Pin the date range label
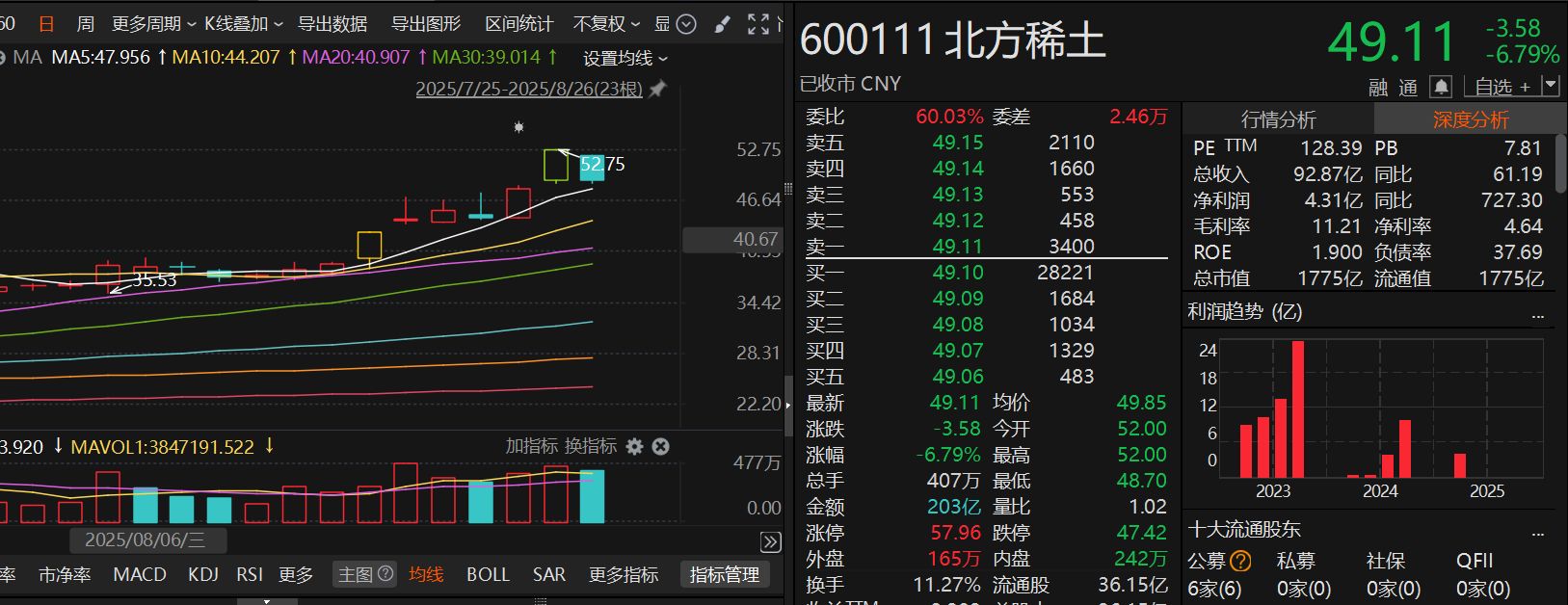The width and height of the screenshot is (1568, 605). 657,90
